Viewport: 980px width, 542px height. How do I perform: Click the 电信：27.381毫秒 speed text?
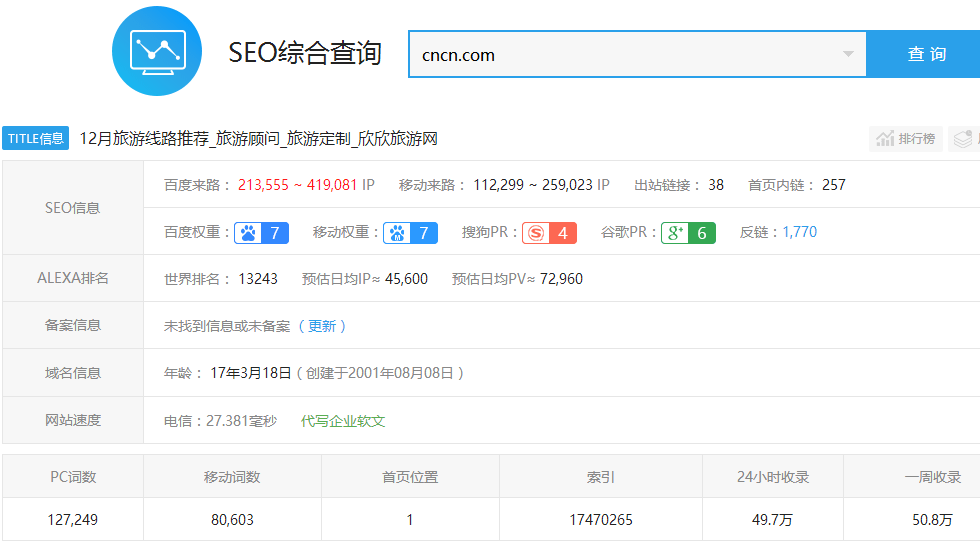click(220, 421)
